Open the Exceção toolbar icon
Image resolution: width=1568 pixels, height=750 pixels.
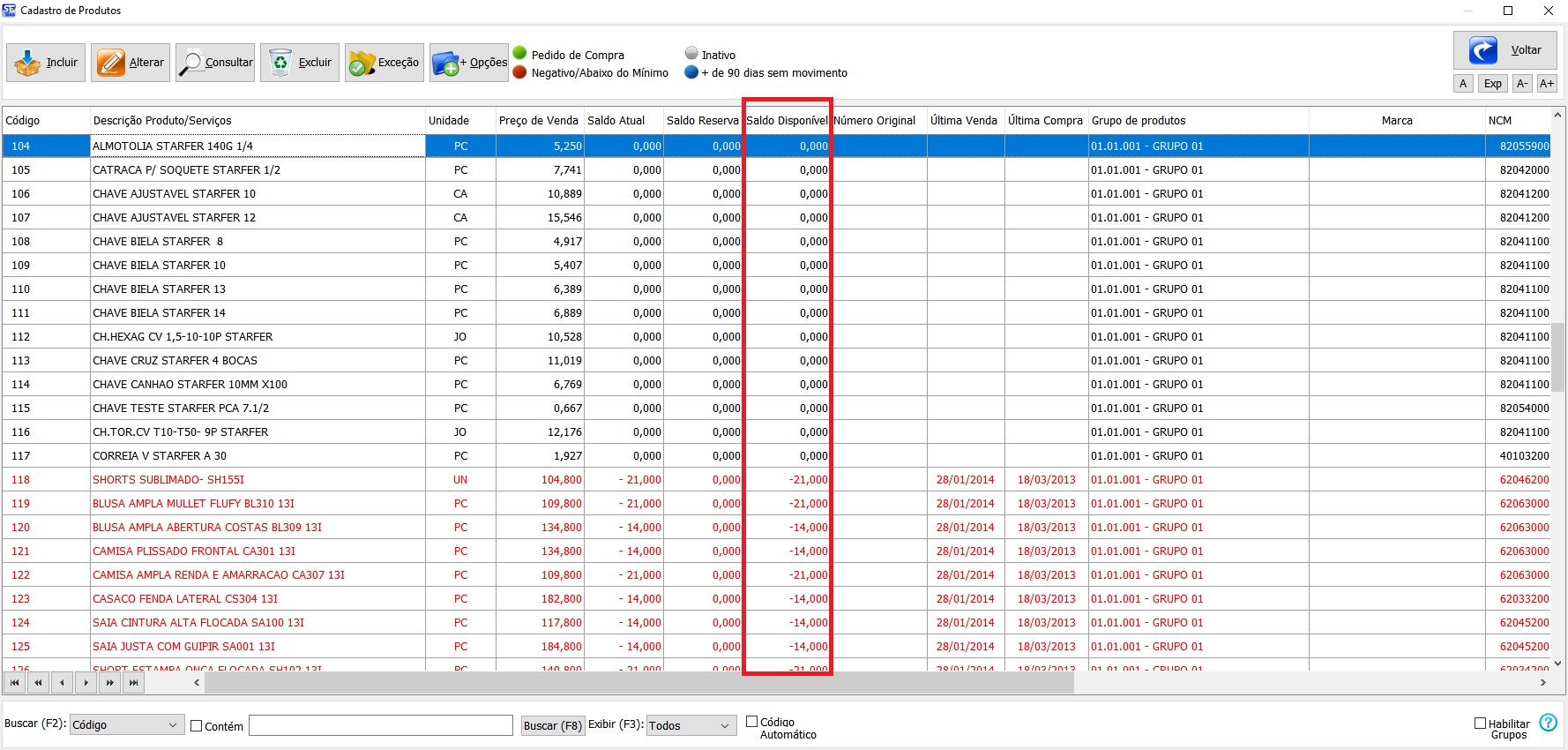coord(362,63)
